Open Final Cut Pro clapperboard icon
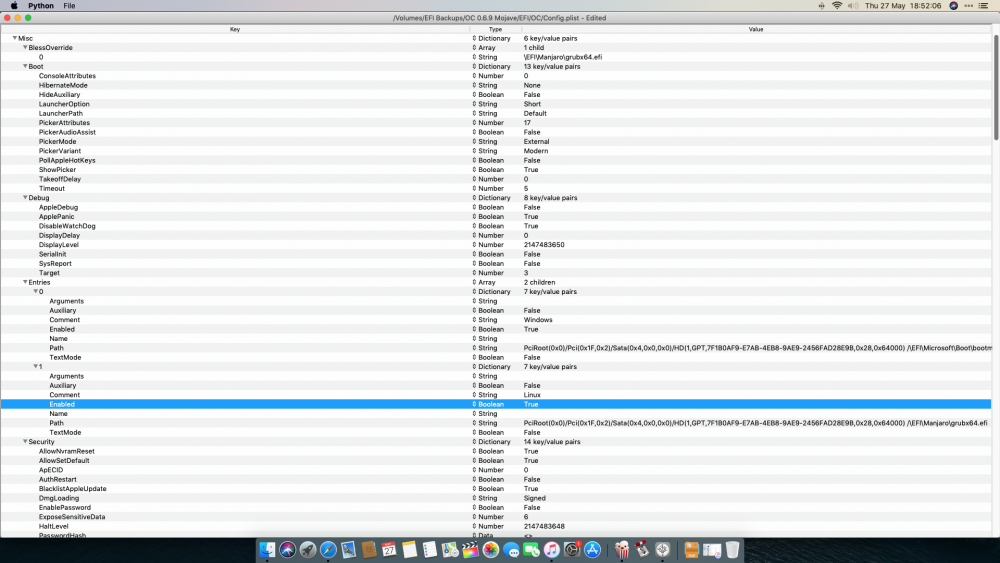 point(470,550)
